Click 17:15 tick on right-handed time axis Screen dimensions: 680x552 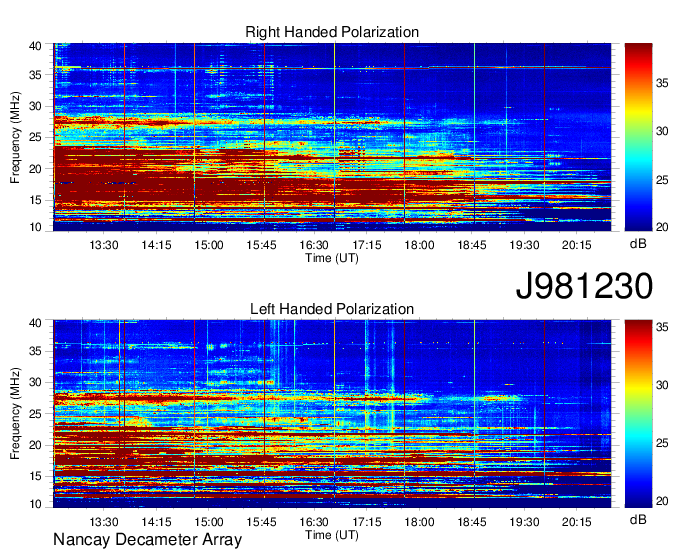367,245
